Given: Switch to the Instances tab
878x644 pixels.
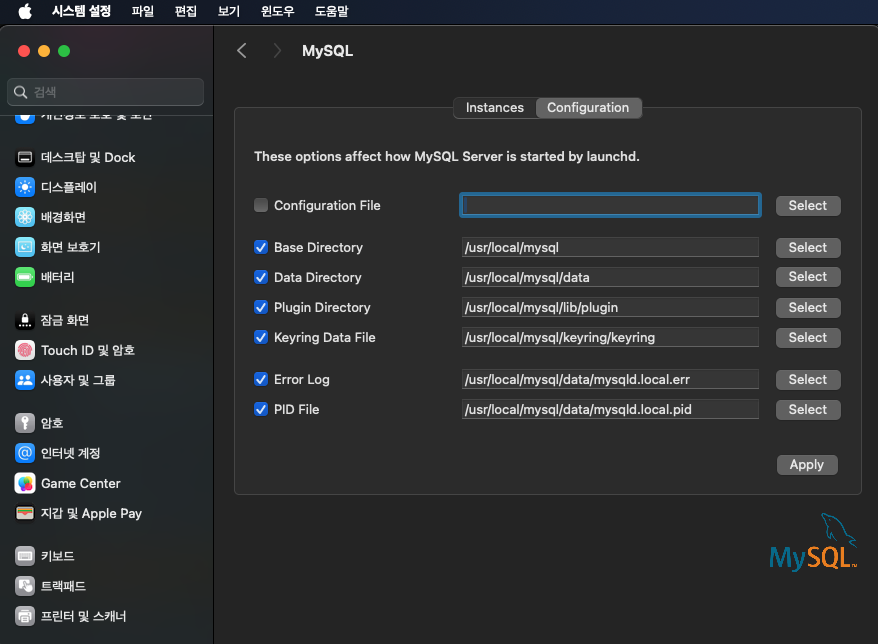Looking at the screenshot, I should tap(495, 108).
